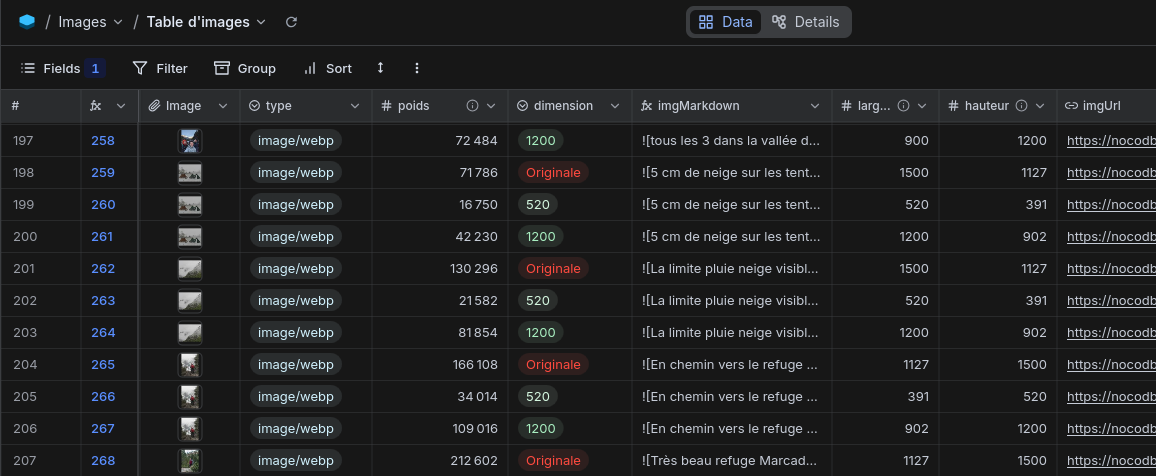Viewport: 1156px width, 476px height.
Task: Select the Originale tag in row 204
Action: click(x=553, y=365)
